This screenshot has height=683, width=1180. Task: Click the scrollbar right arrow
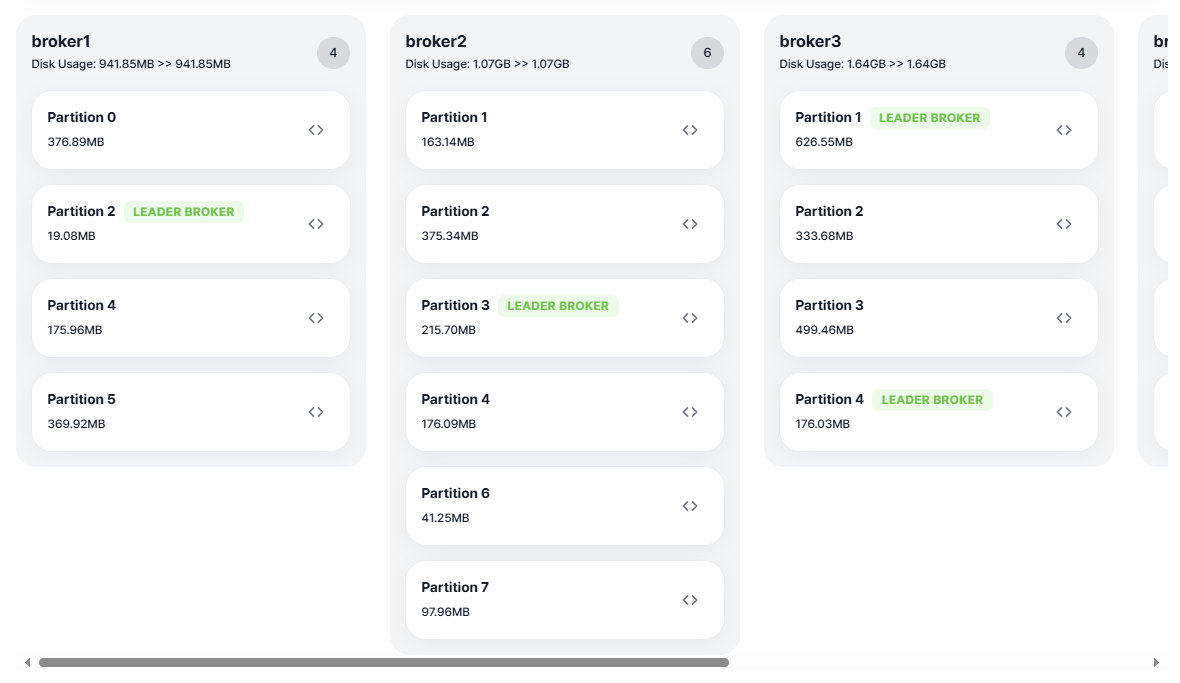tap(1157, 663)
